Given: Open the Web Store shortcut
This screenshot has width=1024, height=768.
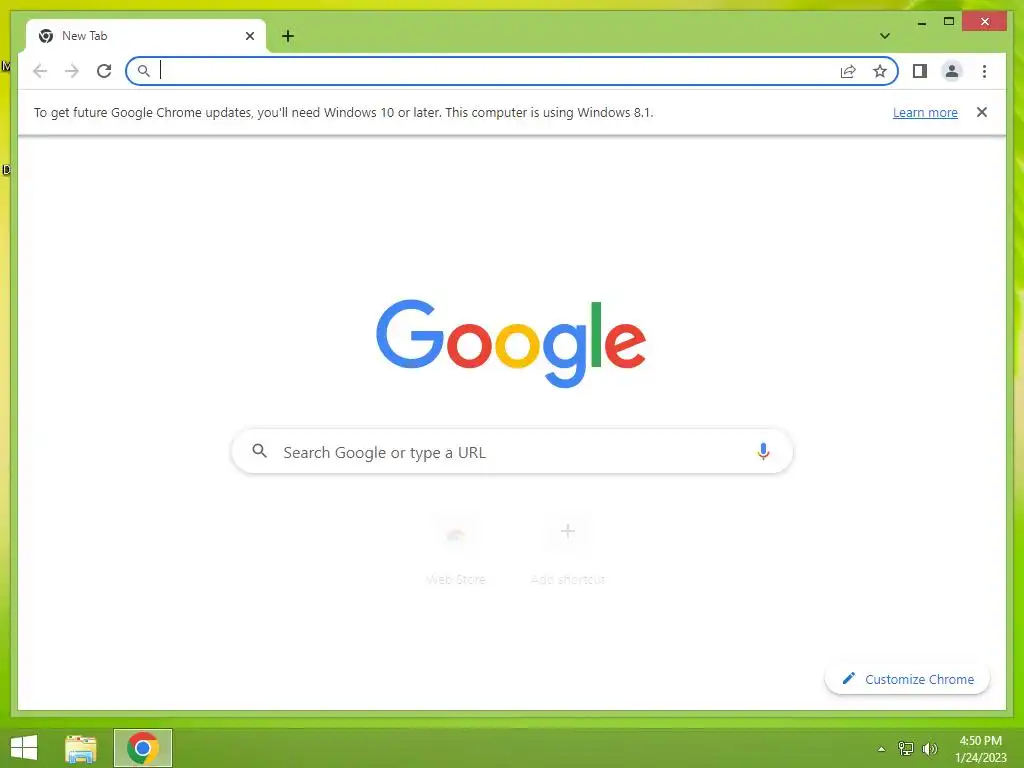Looking at the screenshot, I should [455, 550].
